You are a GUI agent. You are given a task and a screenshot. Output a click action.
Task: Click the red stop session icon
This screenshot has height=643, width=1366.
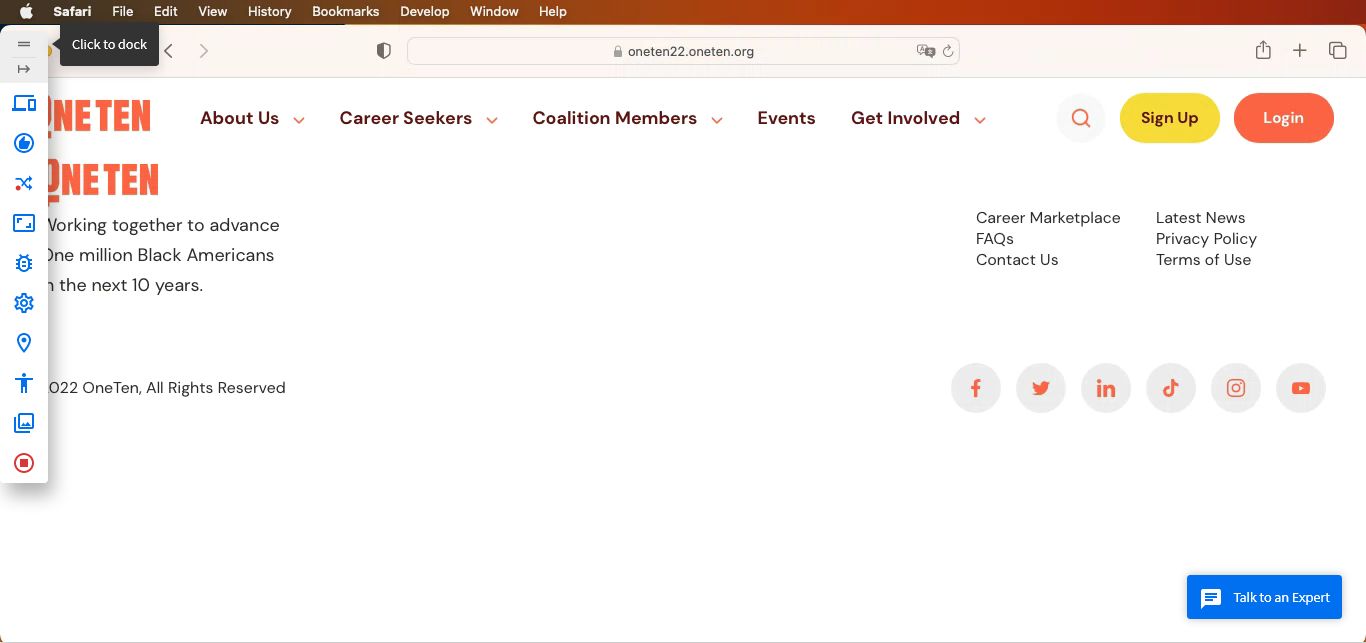coord(24,463)
